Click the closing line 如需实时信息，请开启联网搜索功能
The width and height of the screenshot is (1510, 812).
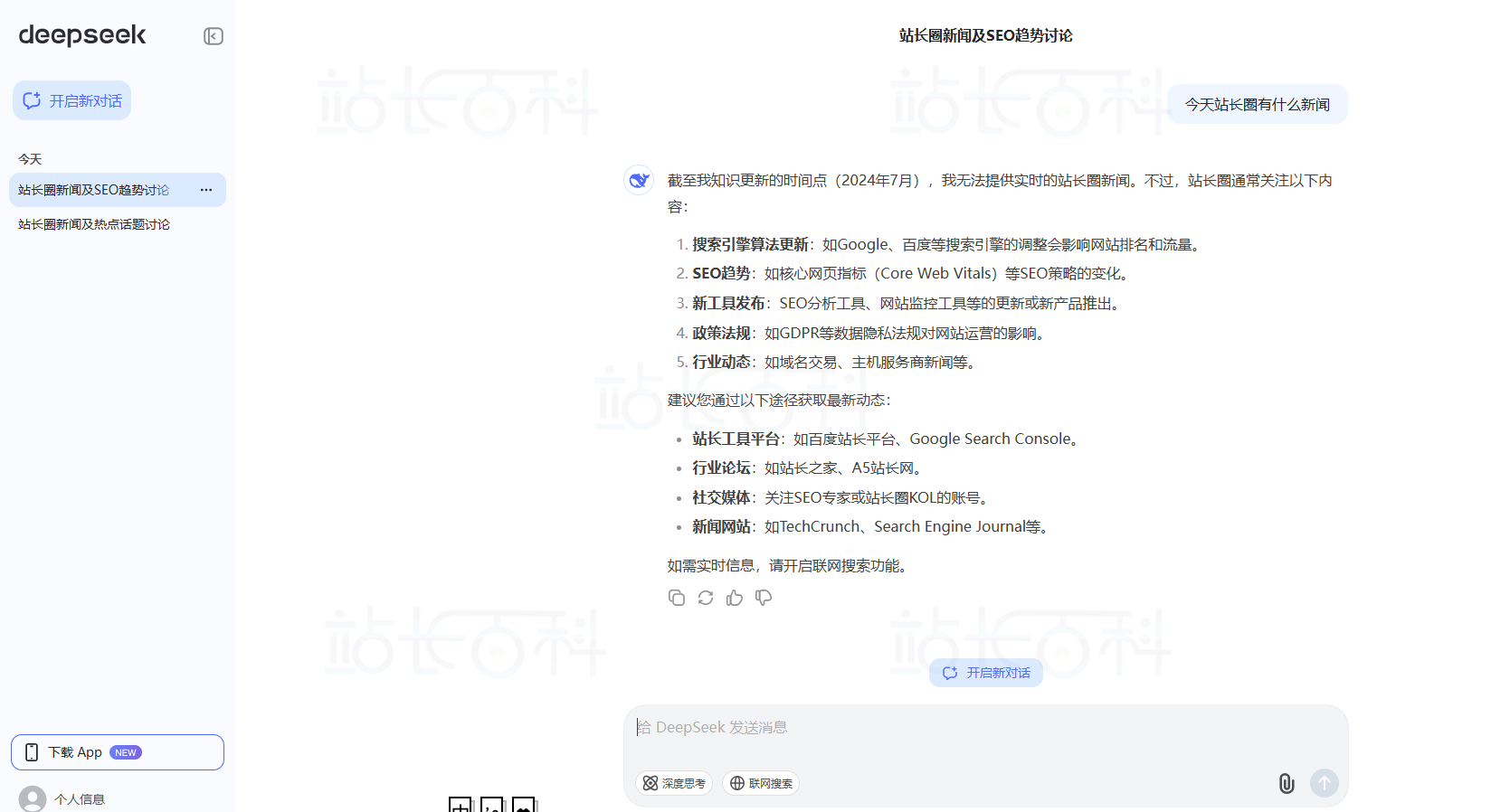point(788,566)
